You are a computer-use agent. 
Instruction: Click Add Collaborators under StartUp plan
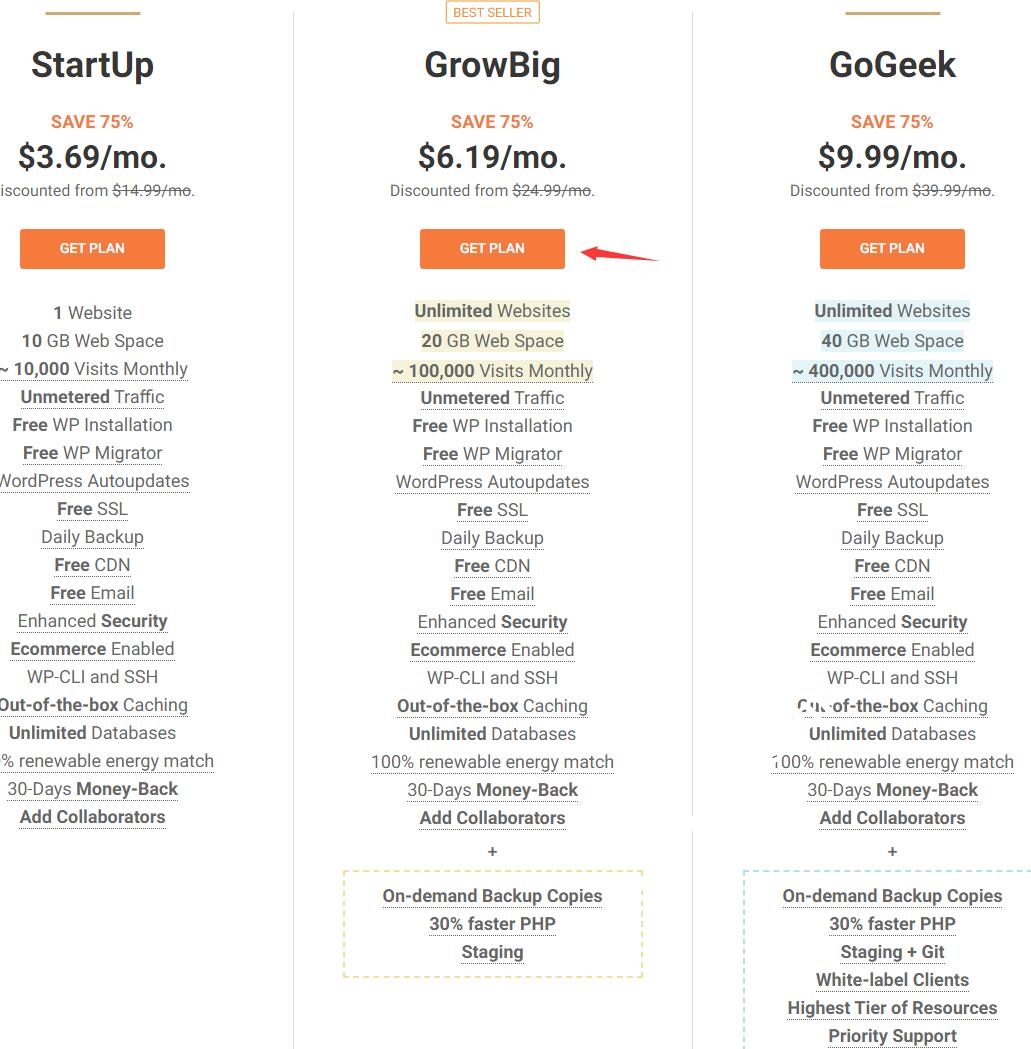(92, 817)
